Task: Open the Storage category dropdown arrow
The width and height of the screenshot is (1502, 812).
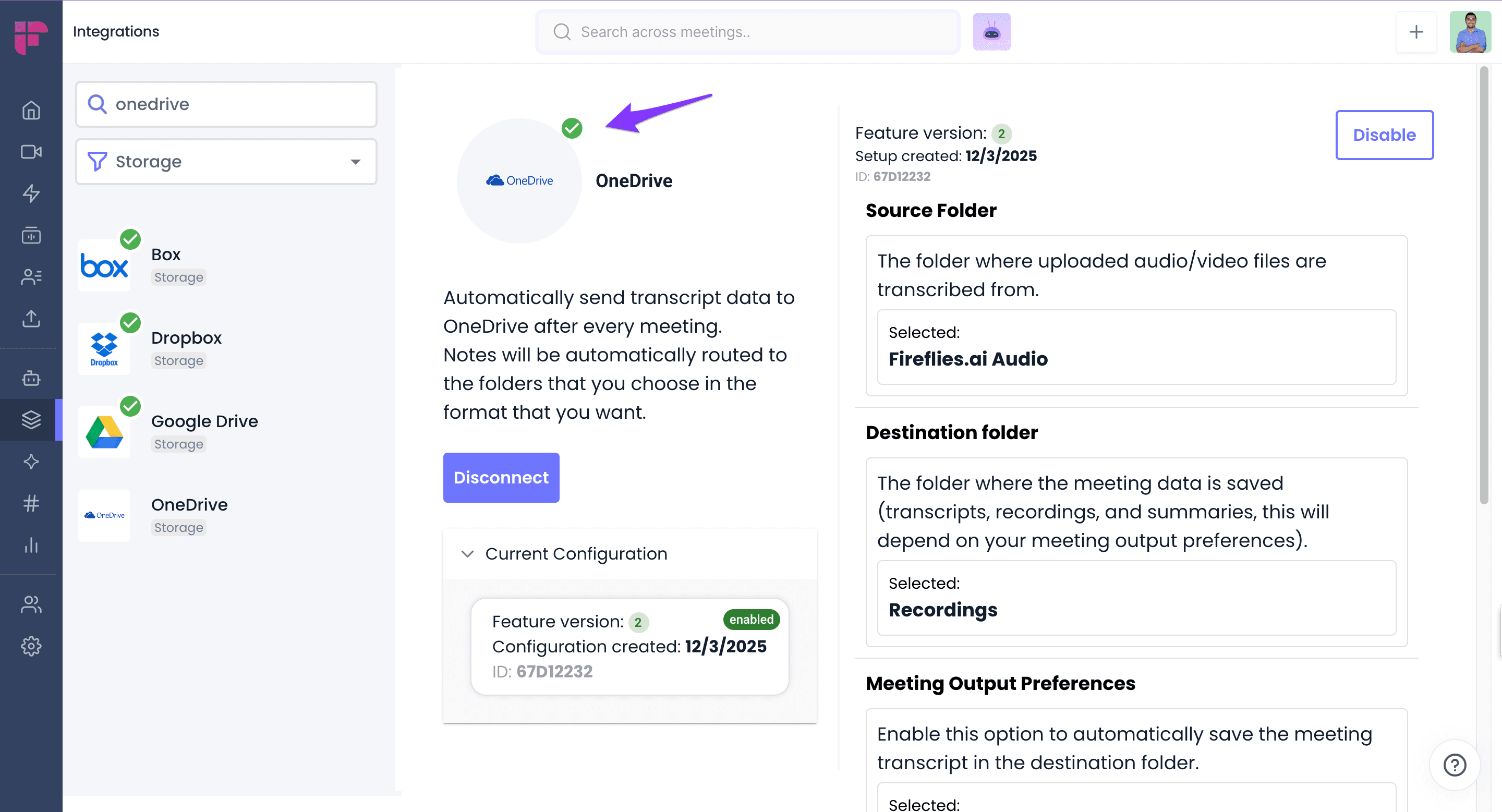Action: click(x=355, y=162)
